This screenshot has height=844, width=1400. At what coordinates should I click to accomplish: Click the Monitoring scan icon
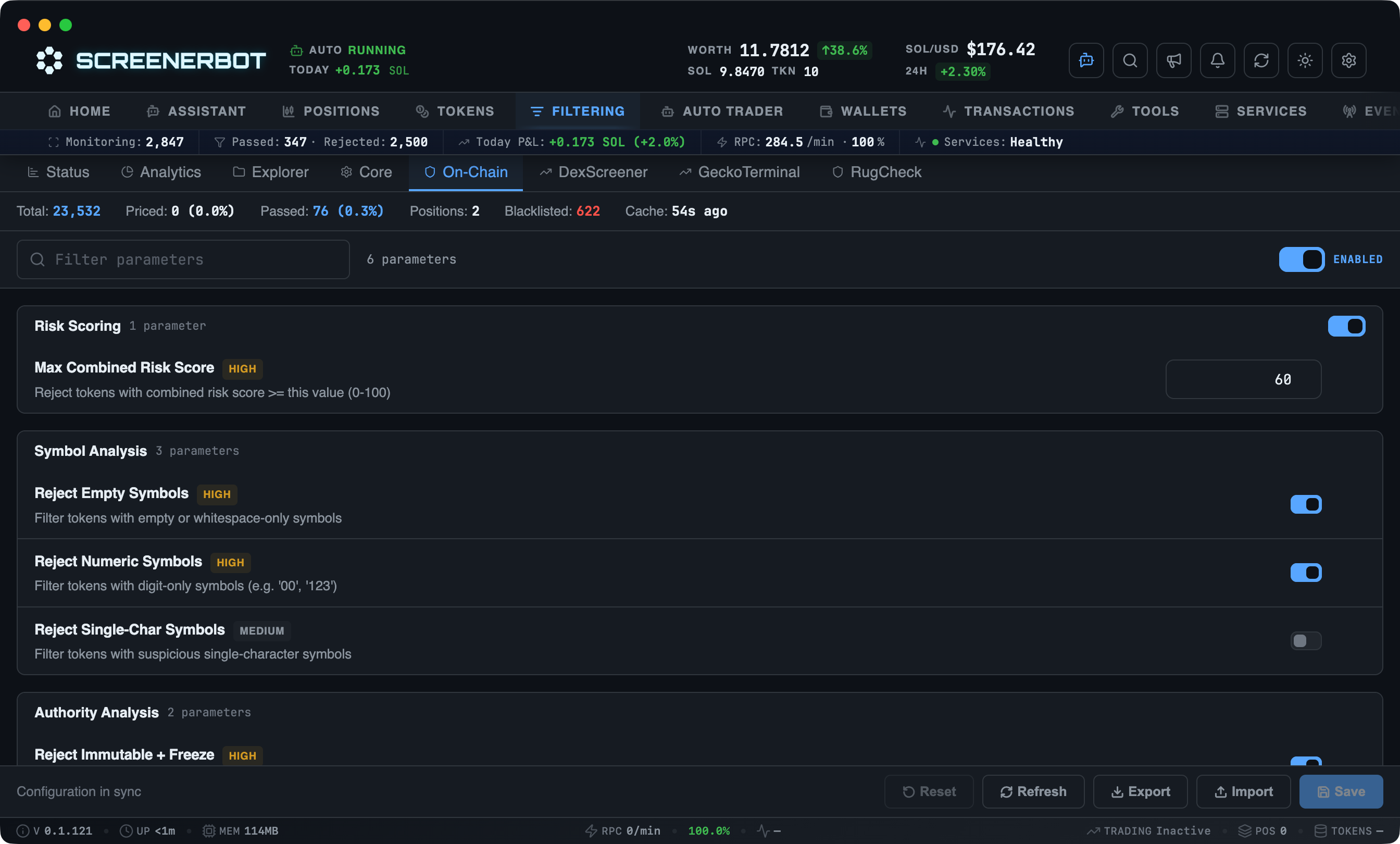tap(54, 142)
